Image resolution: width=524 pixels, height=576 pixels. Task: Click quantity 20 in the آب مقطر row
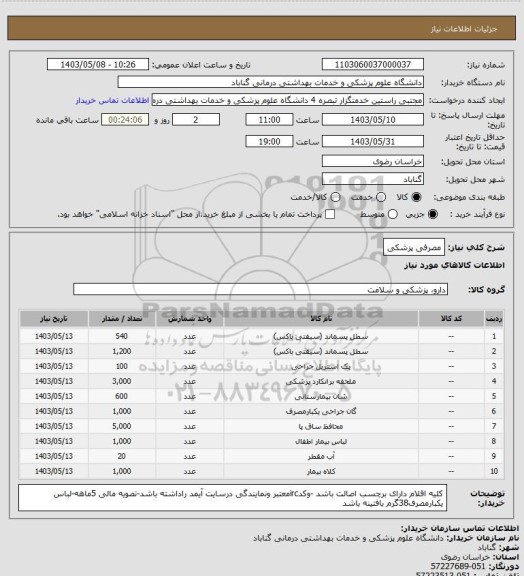click(x=122, y=456)
